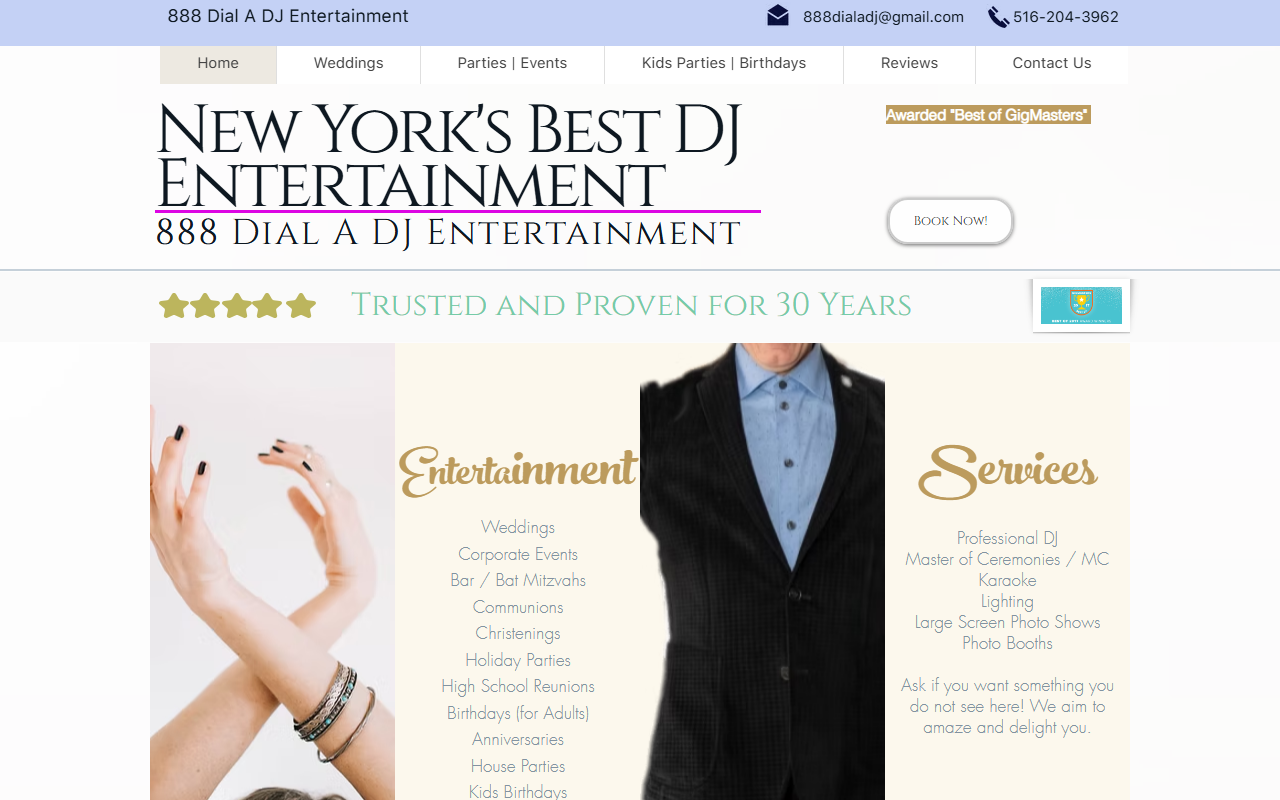
Task: Click the New York's Best DJ Entertainment heading
Action: [448, 156]
